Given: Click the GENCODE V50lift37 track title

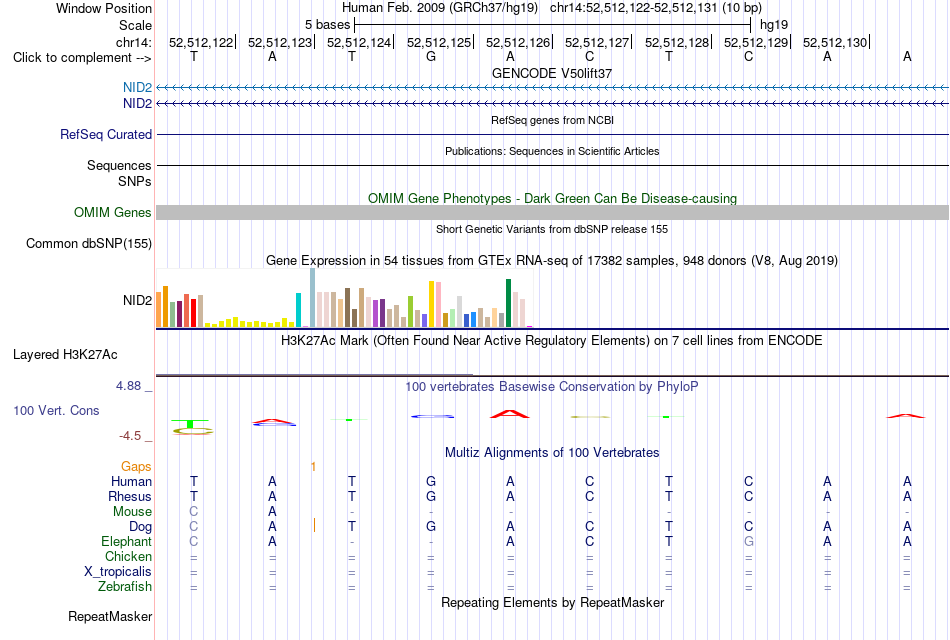Looking at the screenshot, I should coord(552,73).
